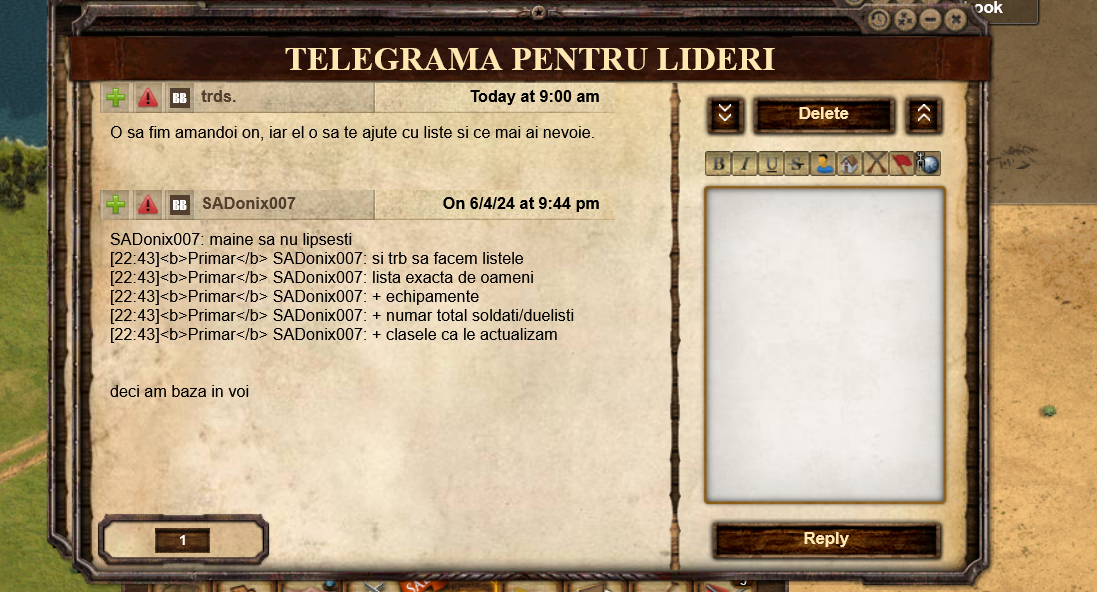The height and width of the screenshot is (592, 1097).
Task: Show BB code of trds. message
Action: (180, 97)
